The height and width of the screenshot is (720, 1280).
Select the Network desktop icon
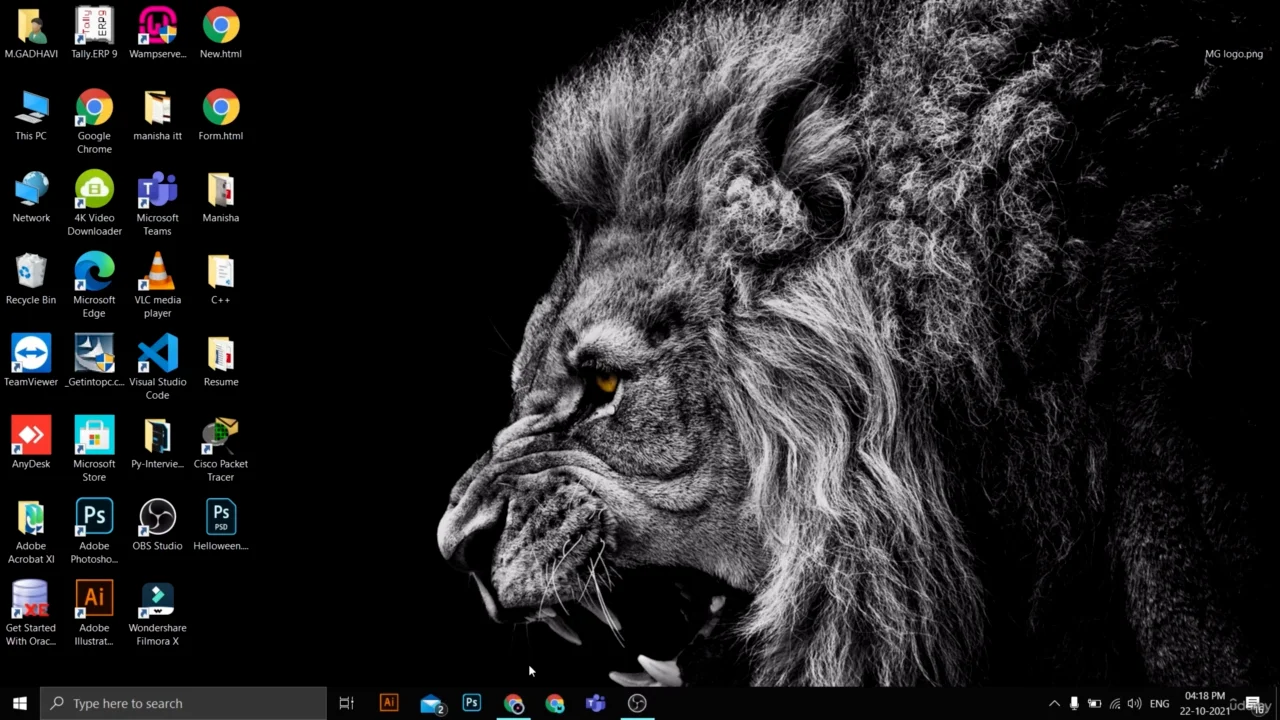pyautogui.click(x=31, y=197)
